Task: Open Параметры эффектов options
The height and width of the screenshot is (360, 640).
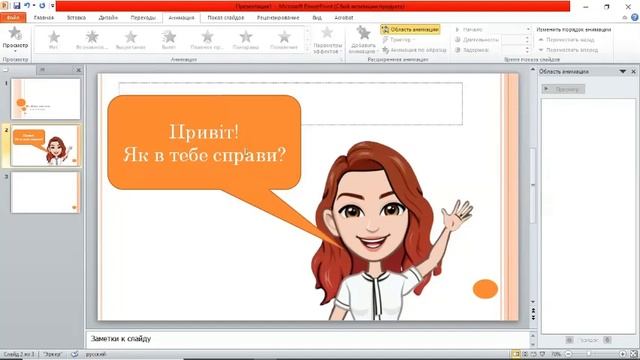Action: coord(327,40)
